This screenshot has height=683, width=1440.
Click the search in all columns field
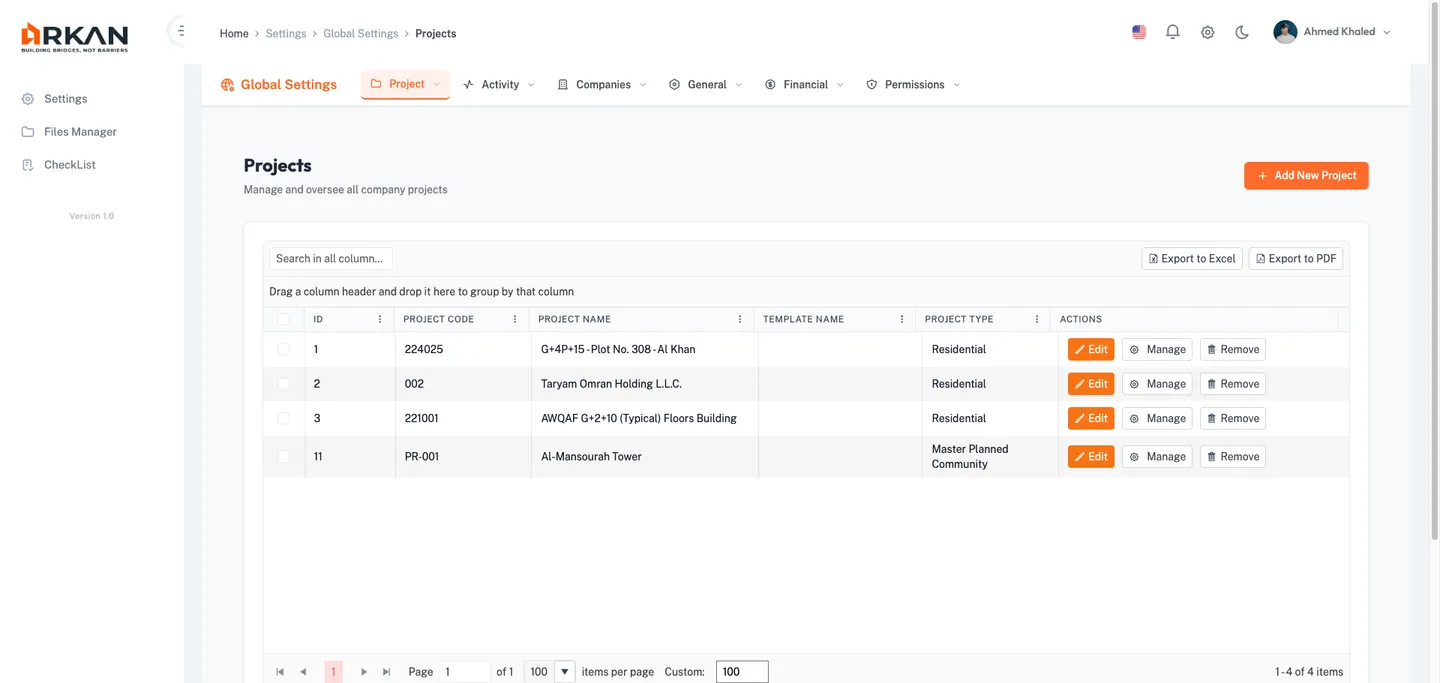[329, 258]
